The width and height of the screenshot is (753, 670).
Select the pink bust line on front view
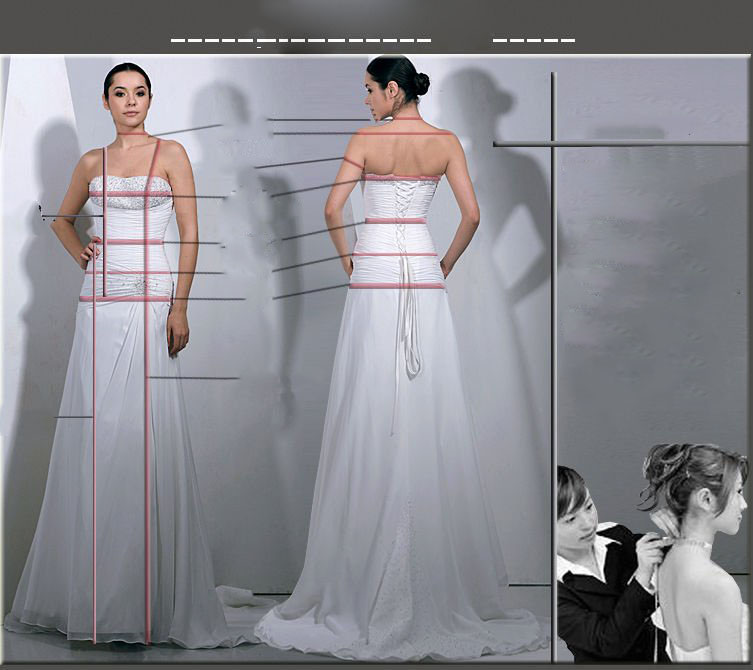(x=130, y=195)
